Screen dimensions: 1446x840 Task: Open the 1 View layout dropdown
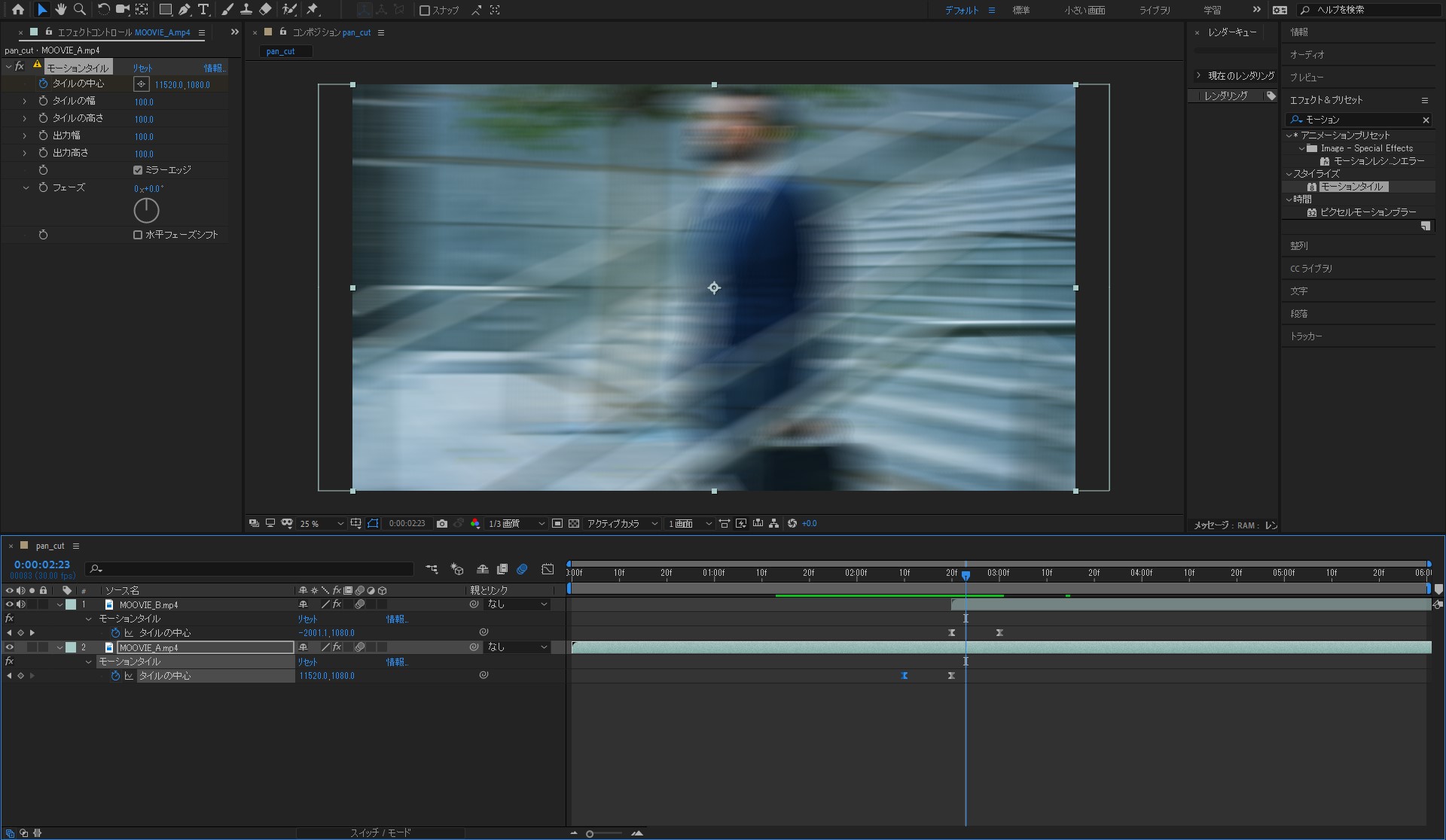point(689,523)
